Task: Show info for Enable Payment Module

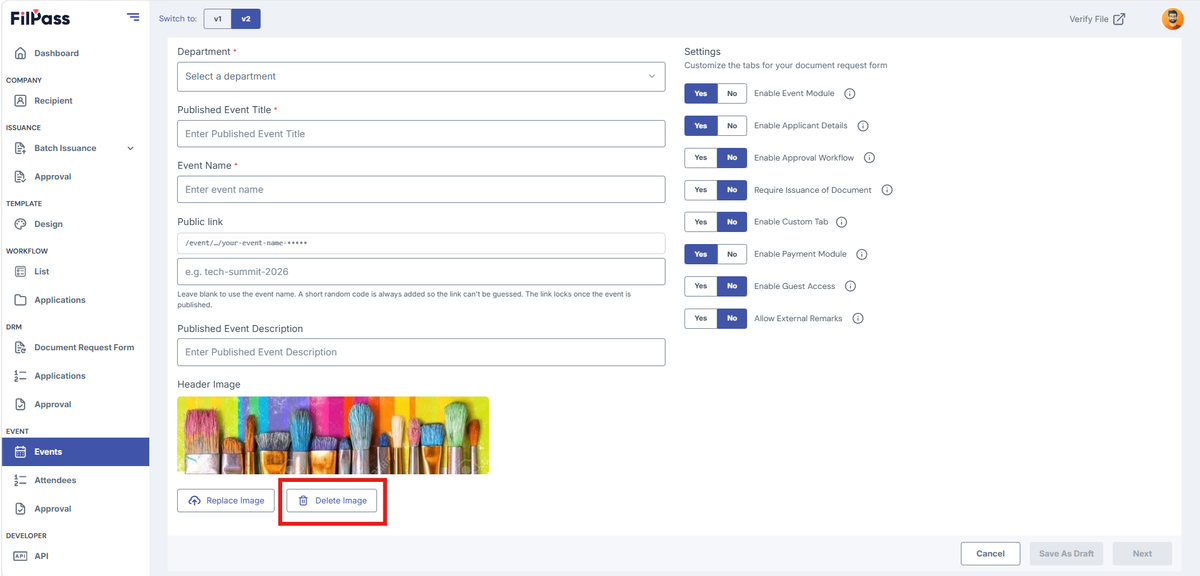Action: tap(861, 254)
